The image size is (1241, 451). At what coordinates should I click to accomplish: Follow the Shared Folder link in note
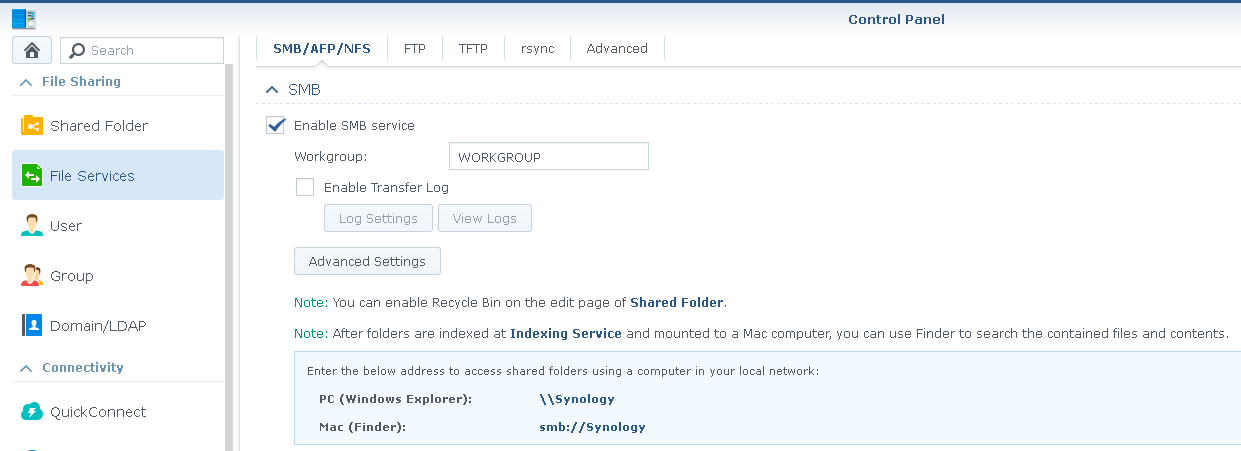pos(676,302)
